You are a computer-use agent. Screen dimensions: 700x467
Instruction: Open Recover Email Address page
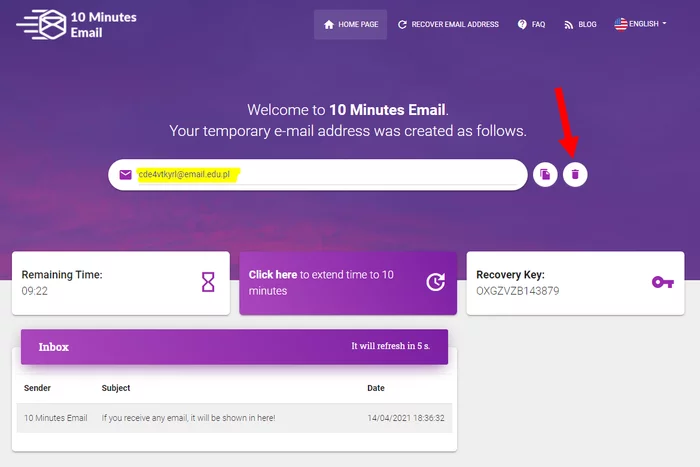tap(448, 25)
